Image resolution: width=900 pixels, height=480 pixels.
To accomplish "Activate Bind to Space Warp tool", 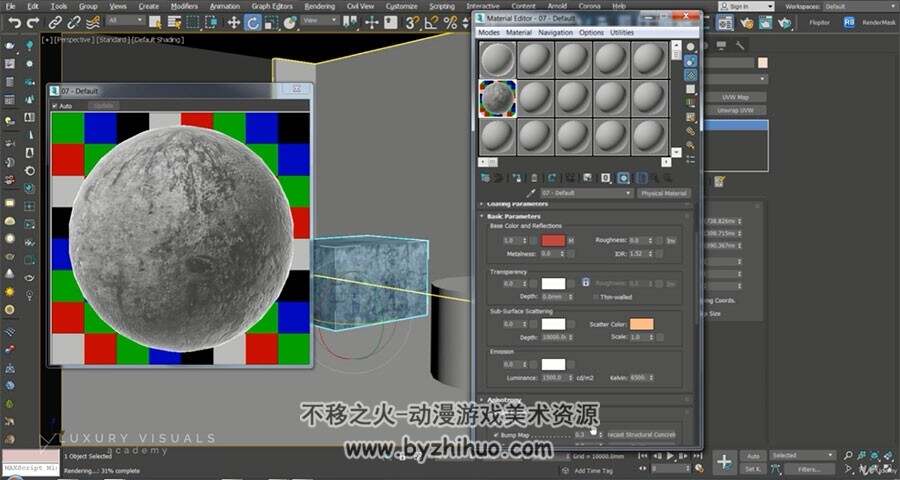I will pos(92,23).
